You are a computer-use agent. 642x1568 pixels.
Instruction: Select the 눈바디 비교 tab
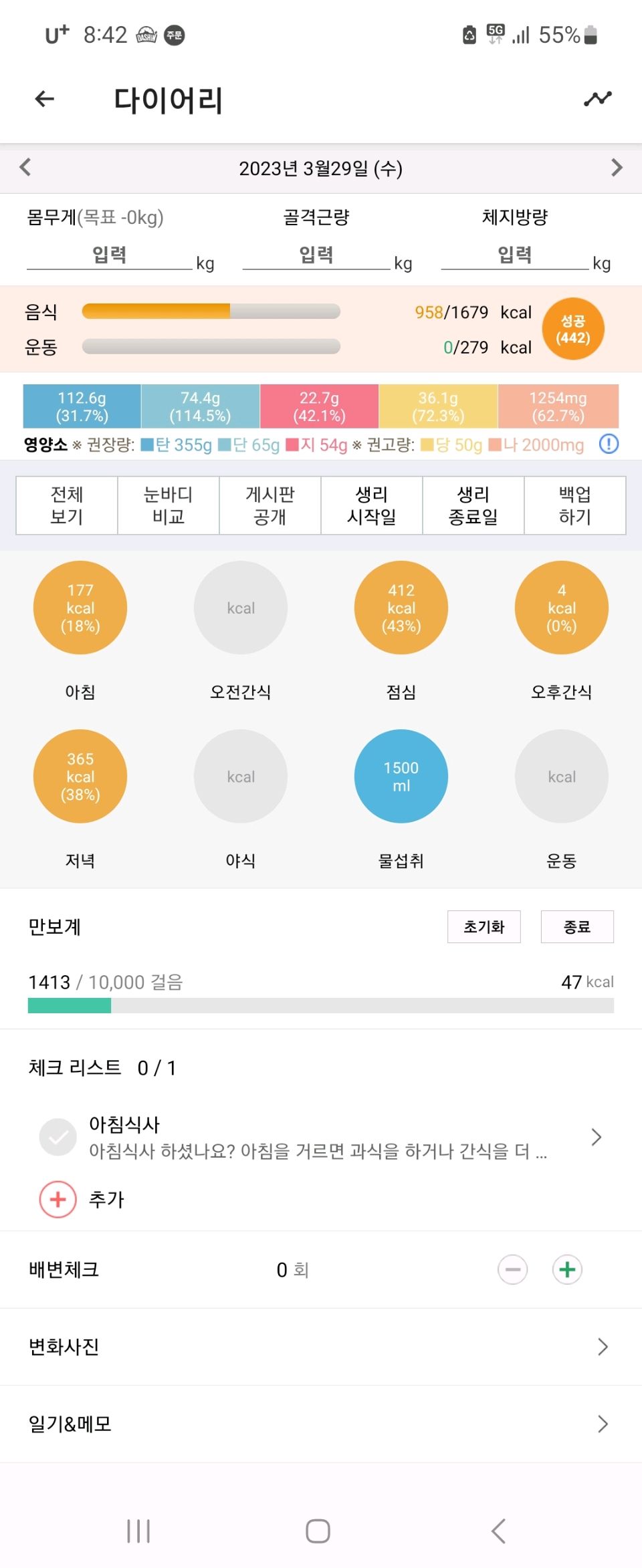pyautogui.click(x=169, y=505)
